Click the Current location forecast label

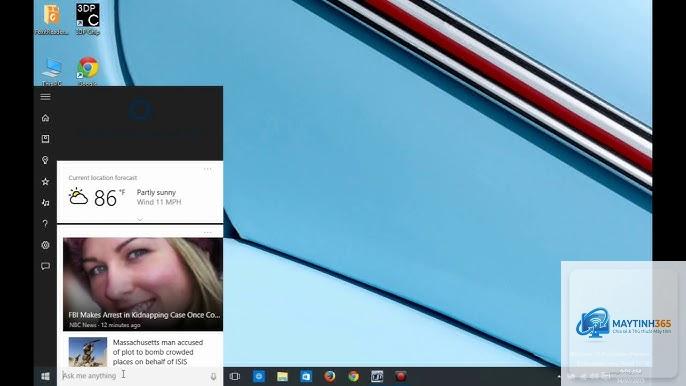pyautogui.click(x=103, y=178)
